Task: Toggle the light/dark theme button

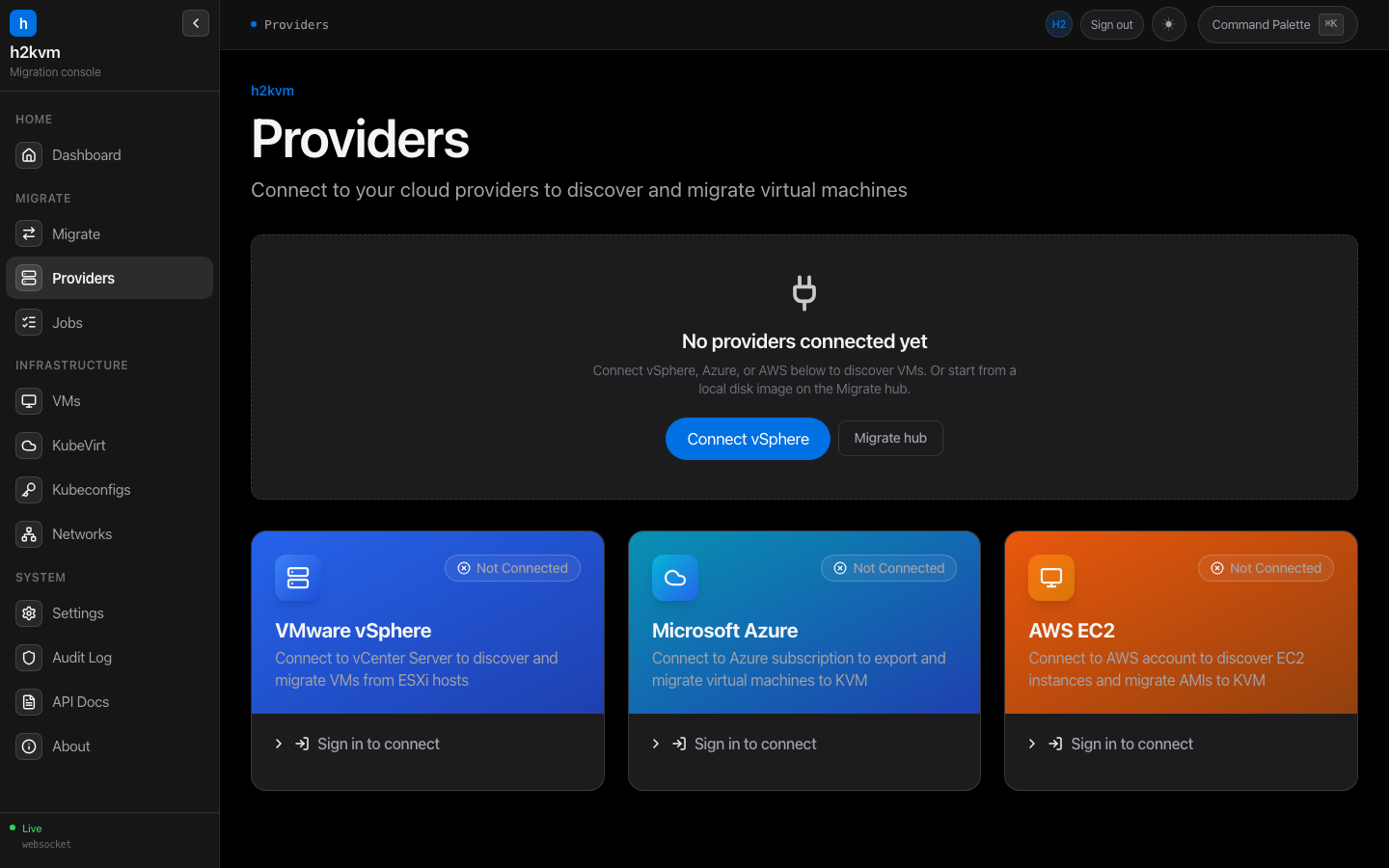Action: (1169, 25)
